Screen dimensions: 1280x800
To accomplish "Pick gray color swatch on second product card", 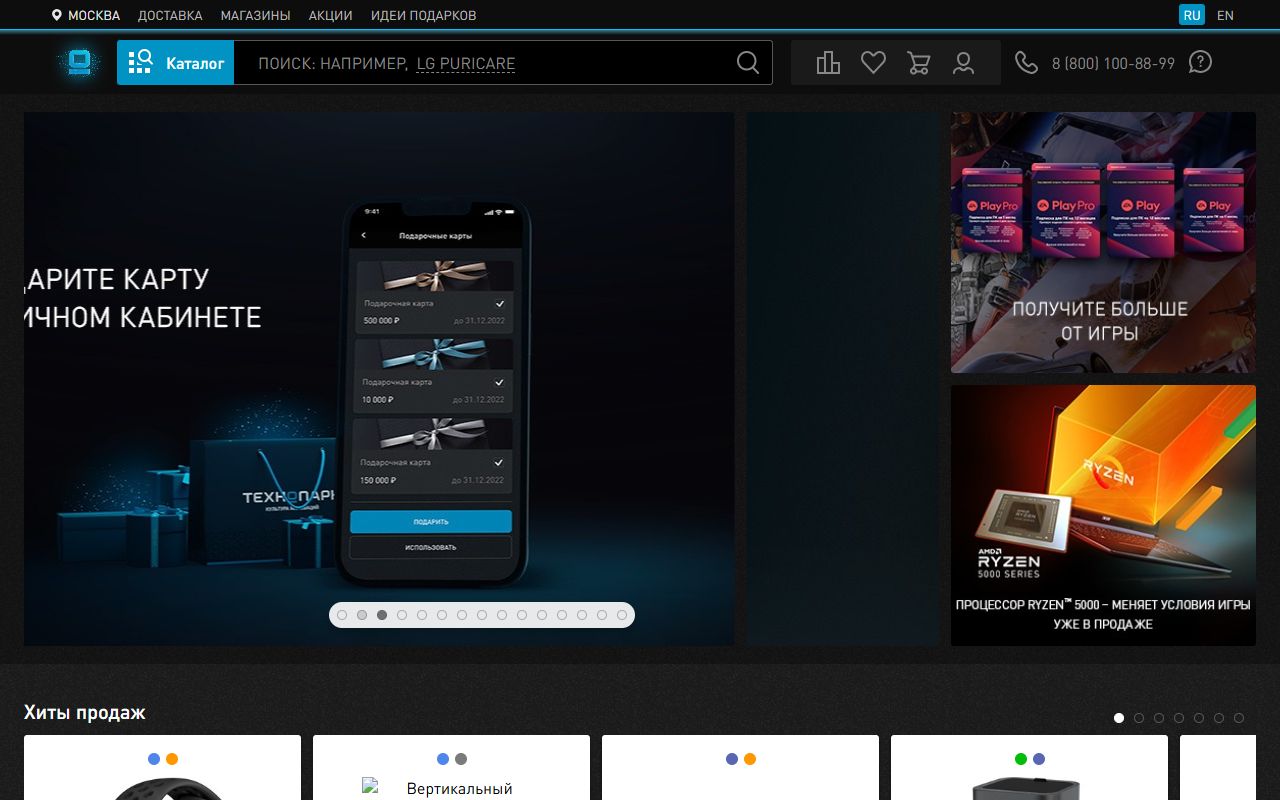I will pos(461,759).
